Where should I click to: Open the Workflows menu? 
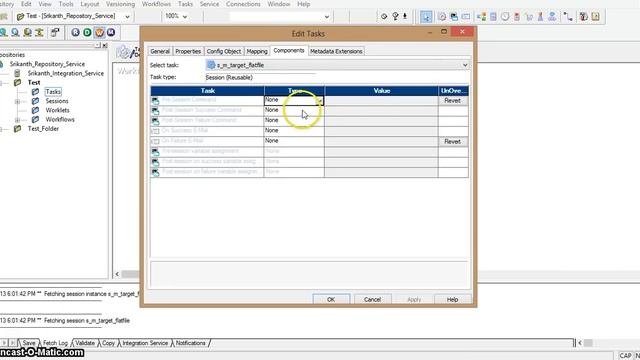(x=156, y=4)
